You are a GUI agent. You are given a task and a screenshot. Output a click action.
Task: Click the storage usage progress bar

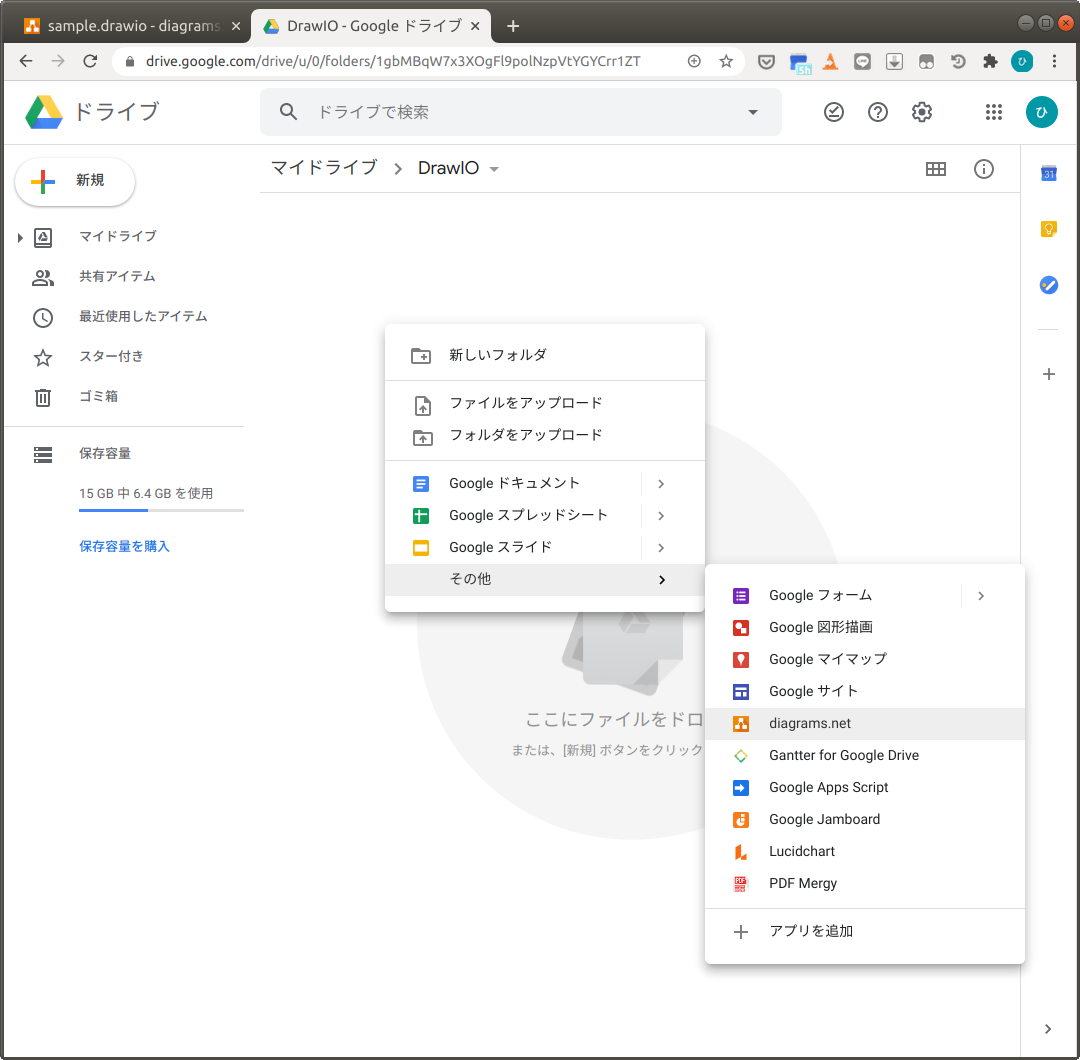point(160,510)
